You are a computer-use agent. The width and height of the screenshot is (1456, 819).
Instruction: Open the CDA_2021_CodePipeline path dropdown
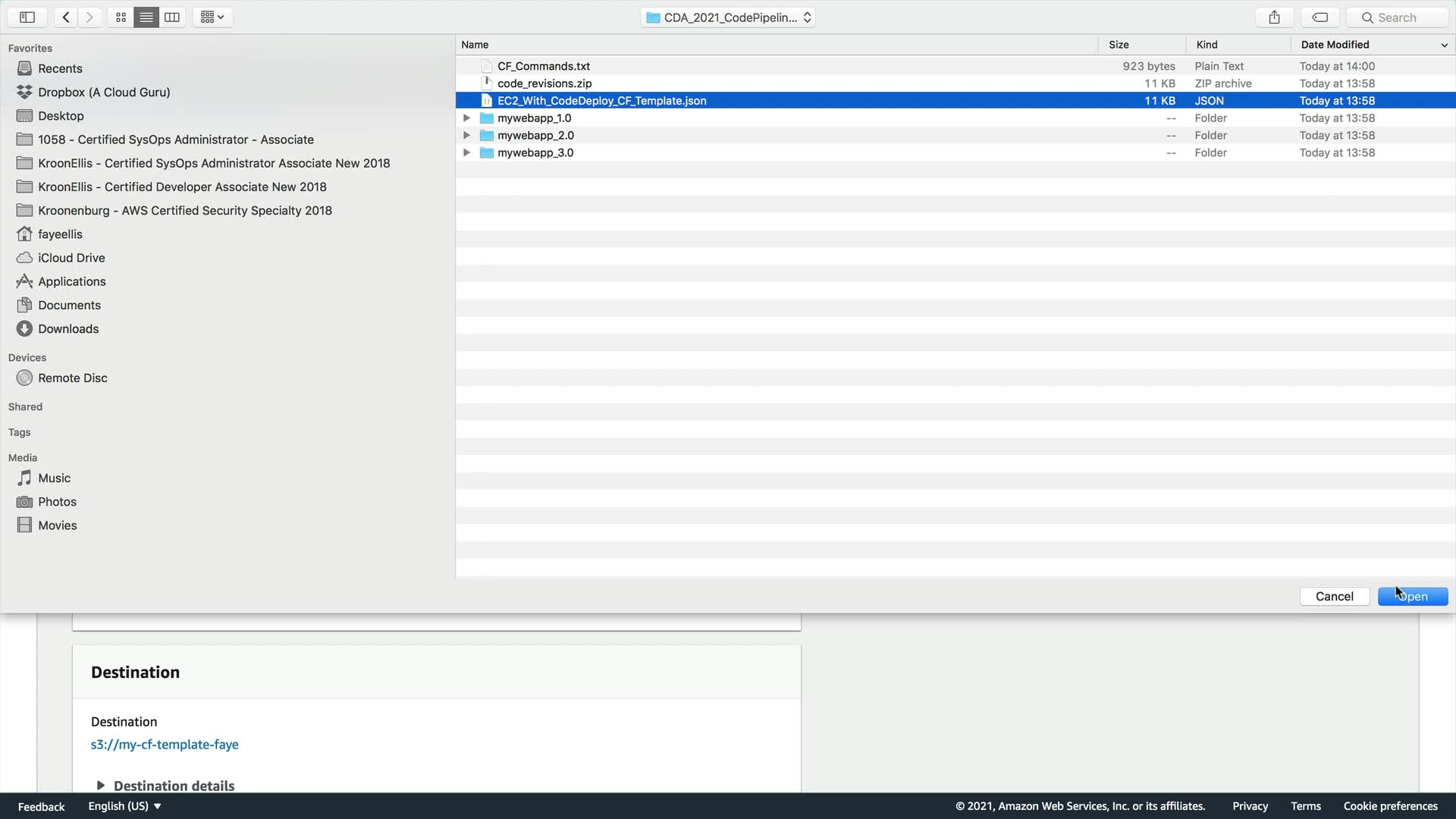[728, 17]
